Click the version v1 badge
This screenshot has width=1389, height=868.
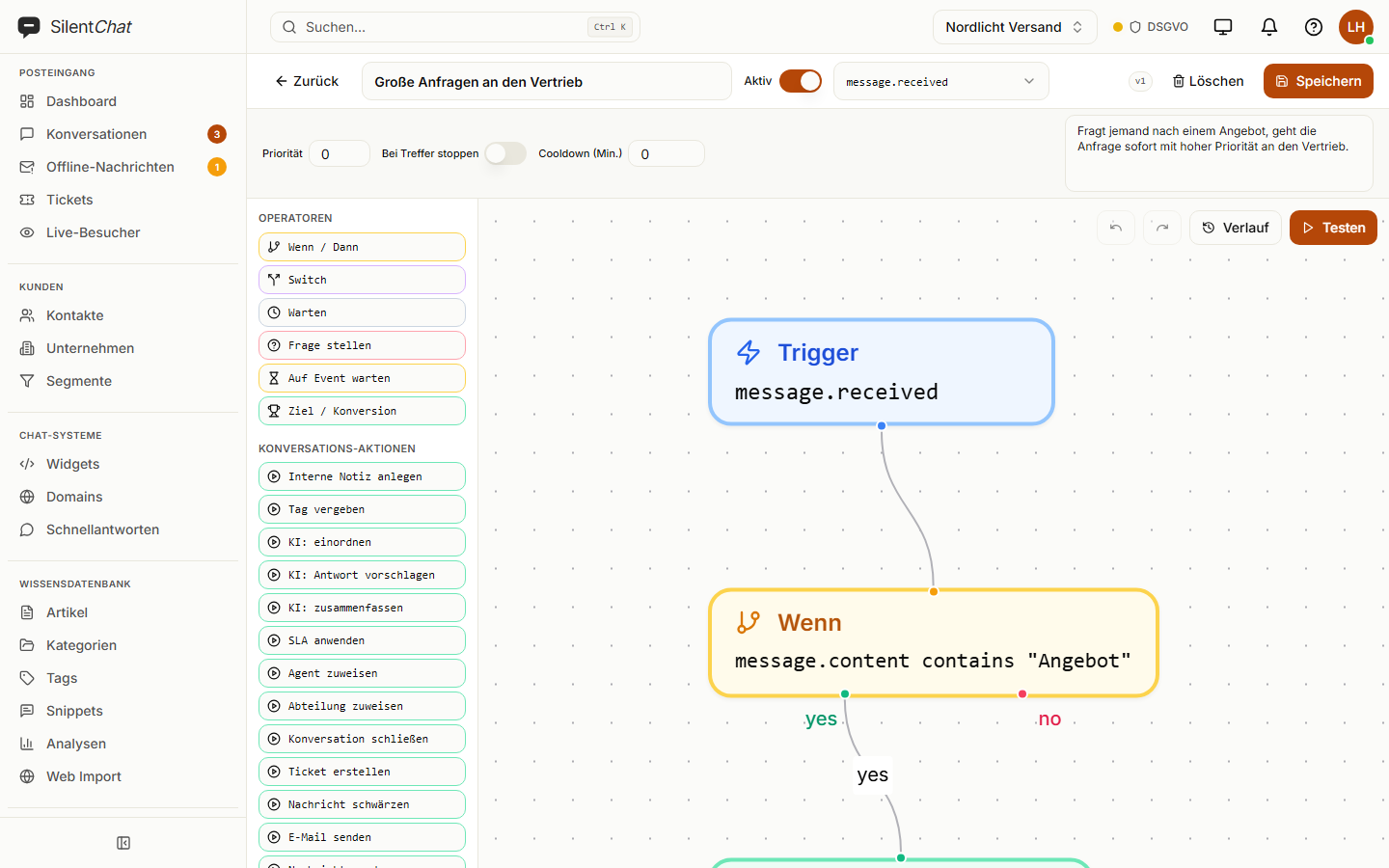(1140, 81)
